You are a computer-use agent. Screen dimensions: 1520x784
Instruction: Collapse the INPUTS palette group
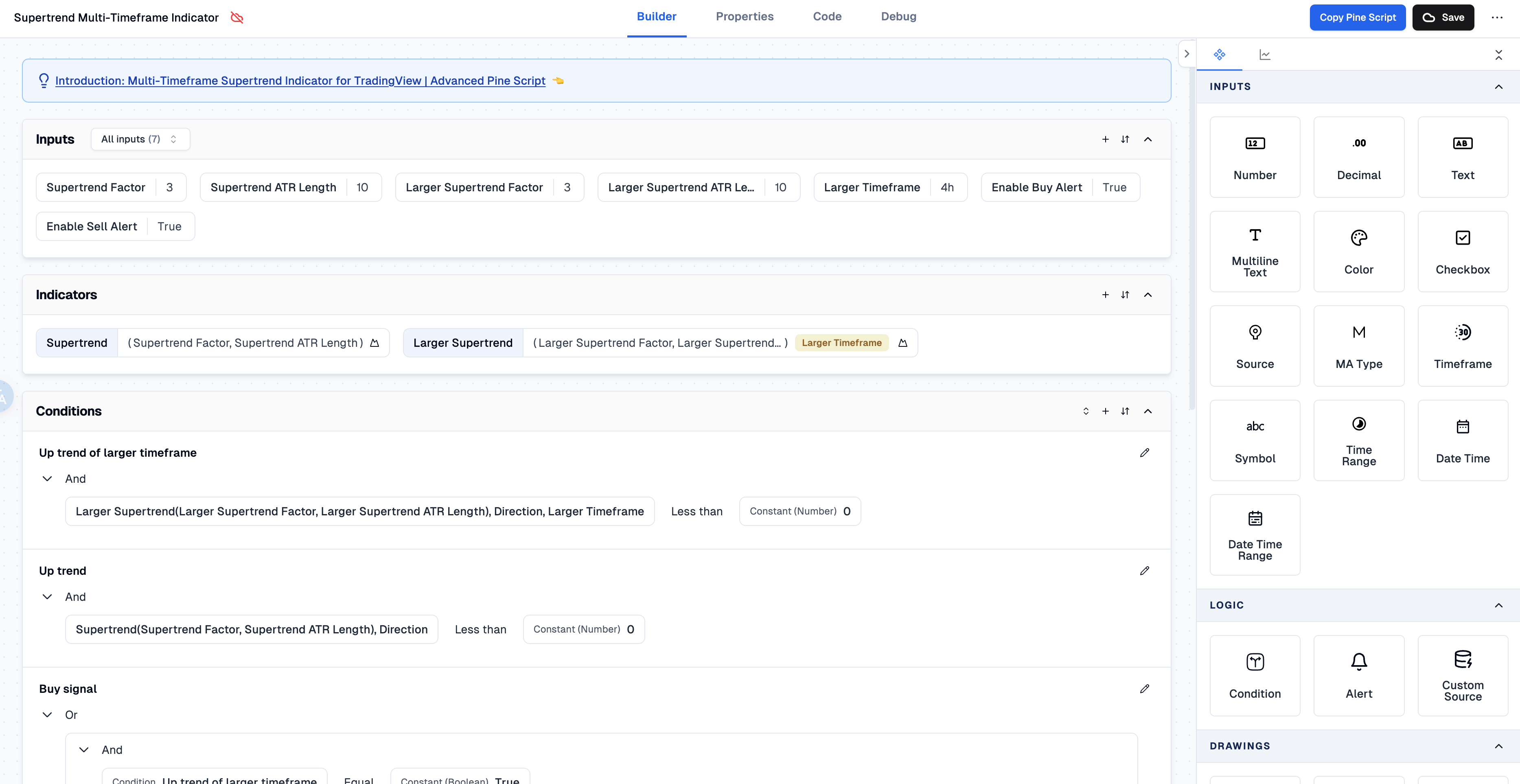1498,87
